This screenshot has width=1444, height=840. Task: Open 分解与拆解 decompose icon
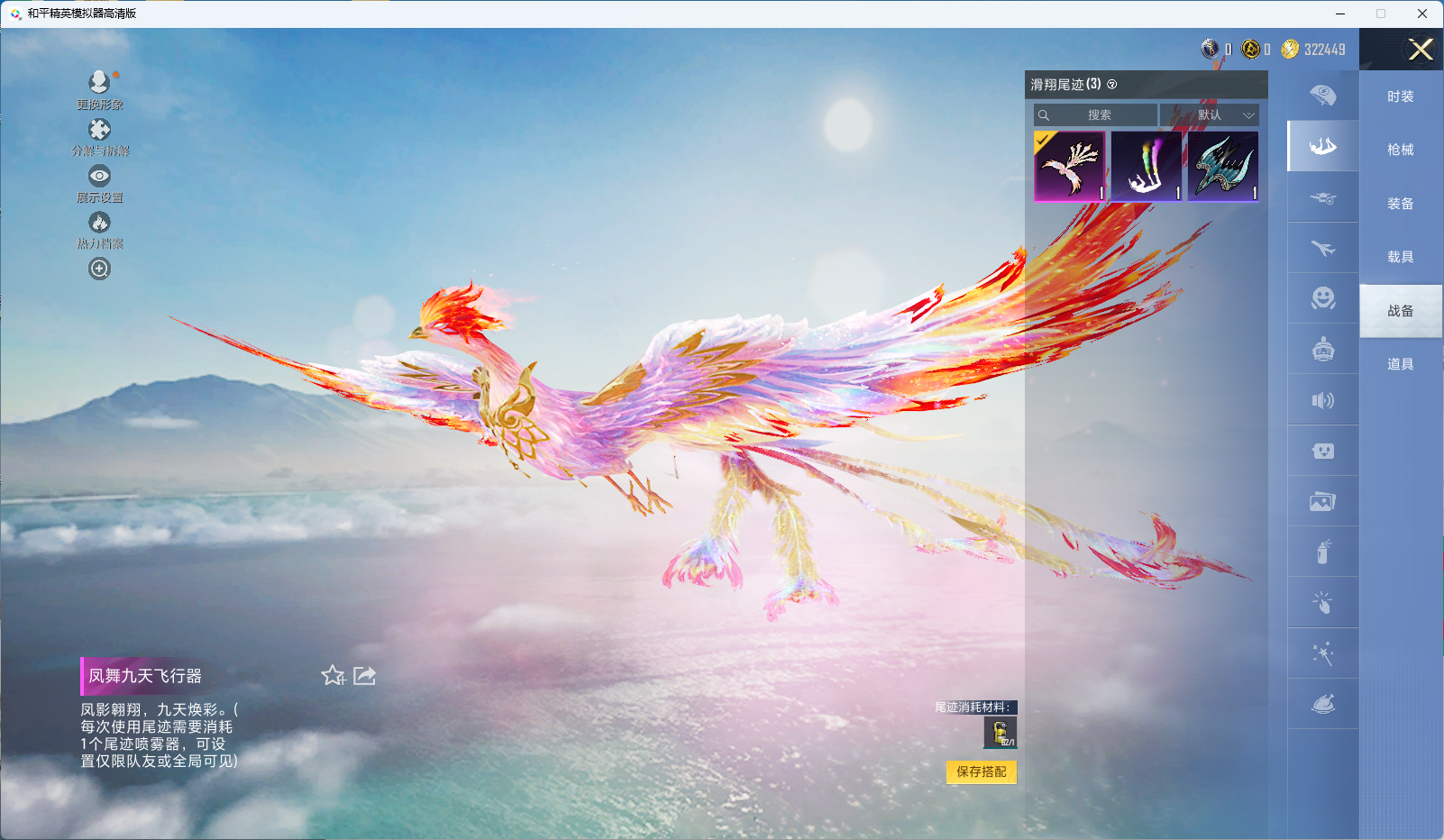[99, 130]
